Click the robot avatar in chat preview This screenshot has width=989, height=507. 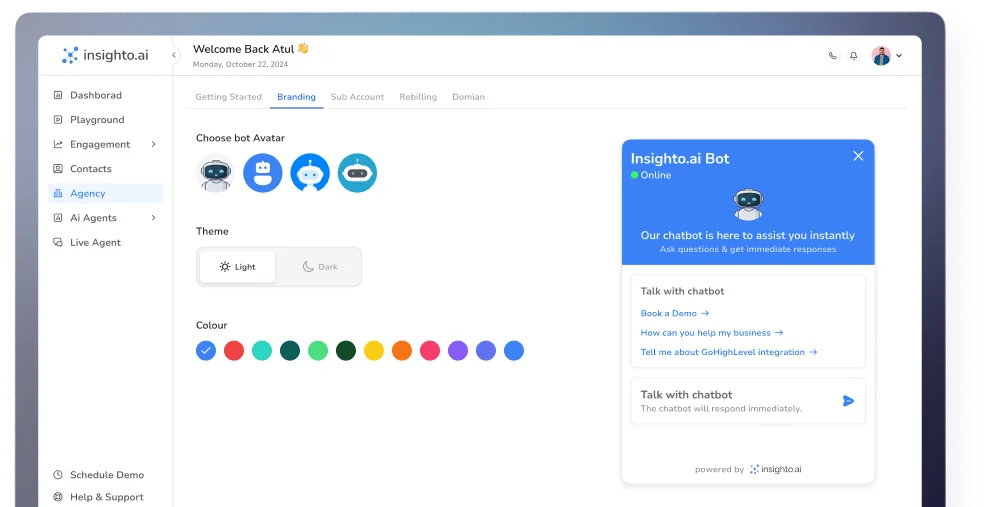tap(748, 204)
